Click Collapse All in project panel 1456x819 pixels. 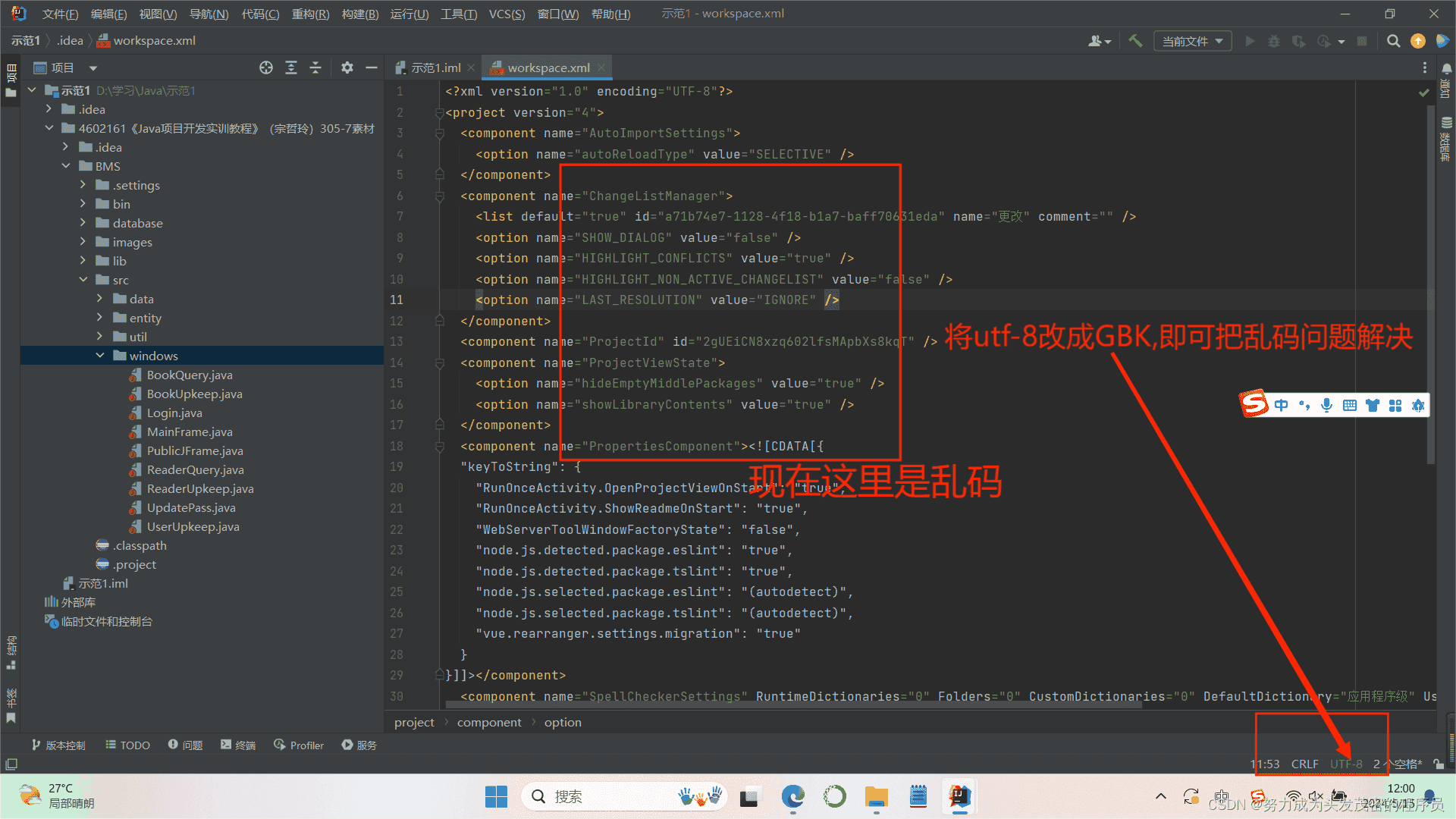point(315,67)
